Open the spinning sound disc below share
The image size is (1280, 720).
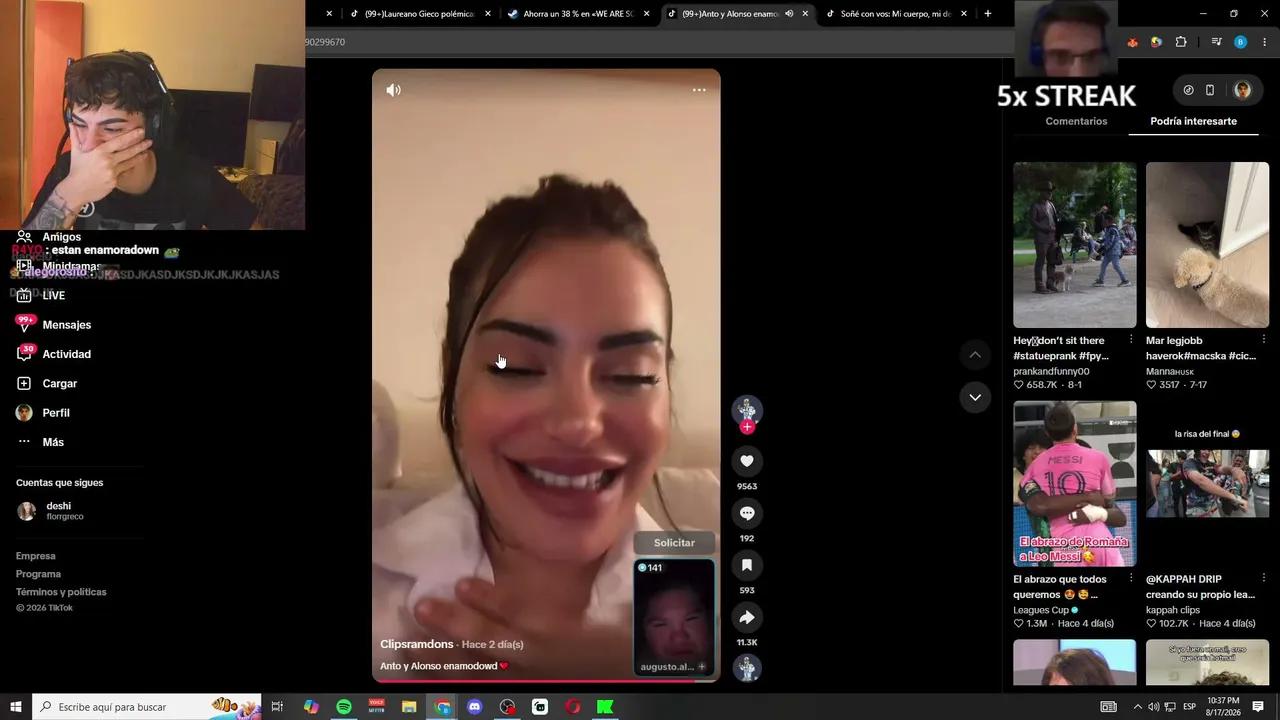click(x=747, y=667)
